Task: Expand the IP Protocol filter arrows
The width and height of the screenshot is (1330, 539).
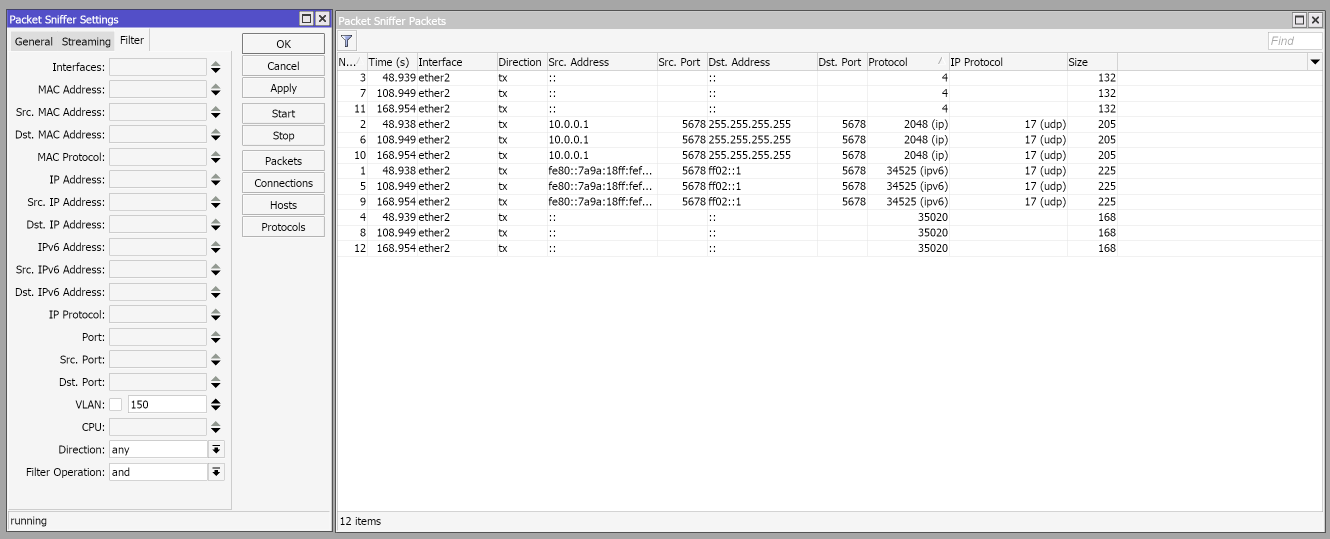Action: pyautogui.click(x=215, y=315)
